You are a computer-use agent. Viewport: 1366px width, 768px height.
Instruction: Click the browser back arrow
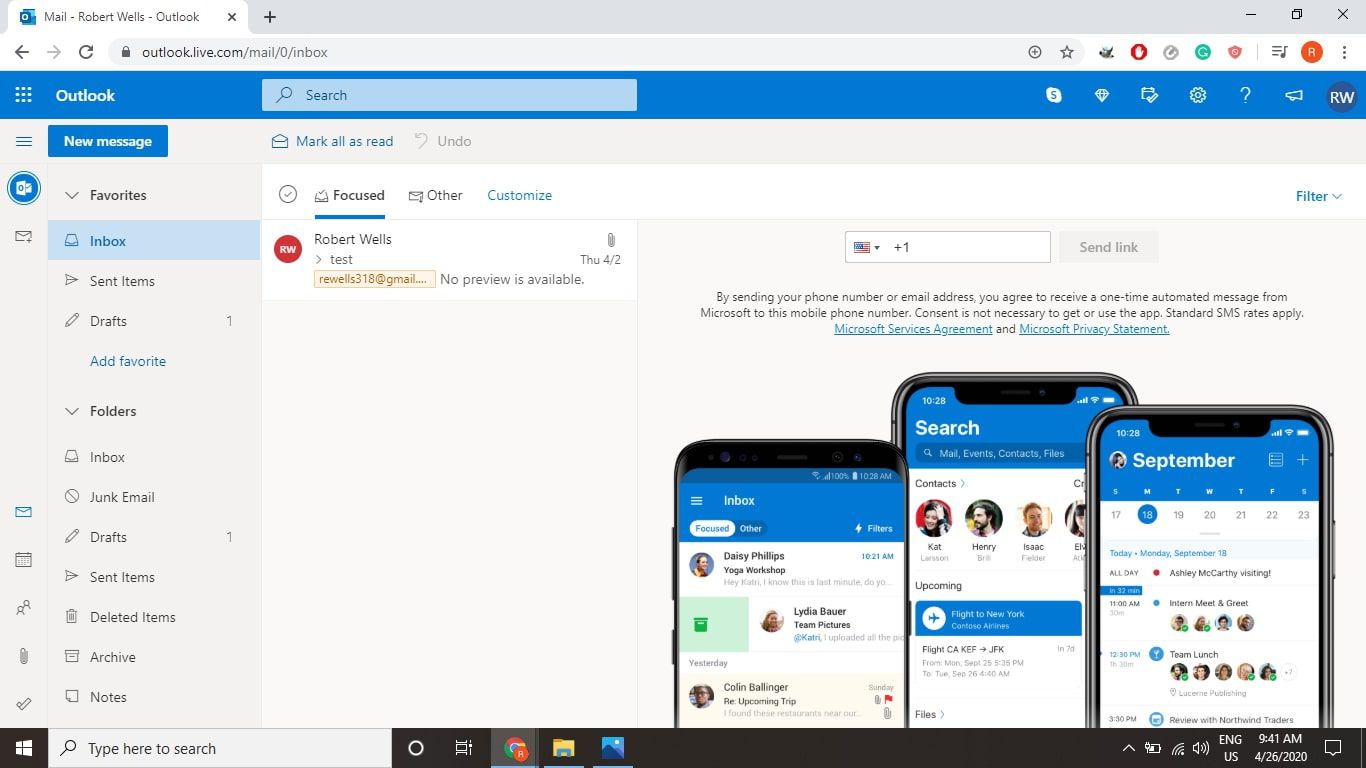coord(22,52)
